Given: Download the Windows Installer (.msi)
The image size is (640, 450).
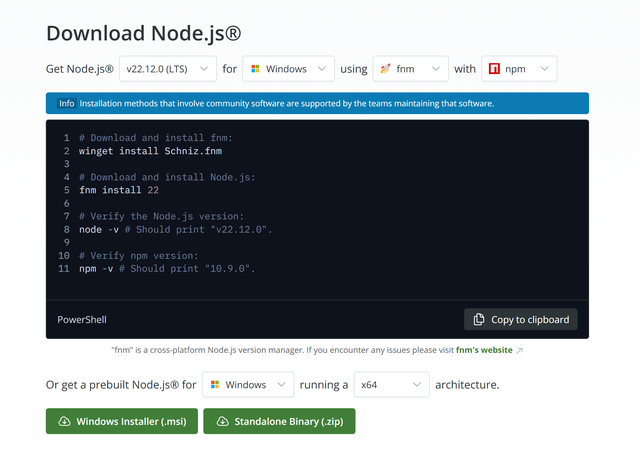Looking at the screenshot, I should coord(122,421).
